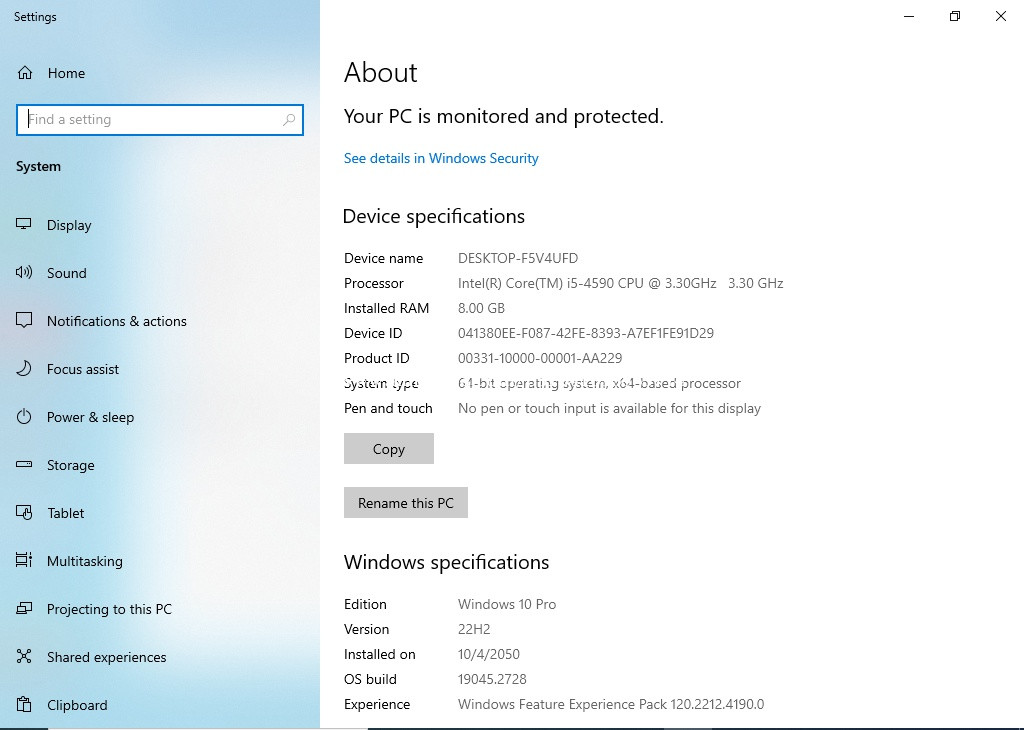The width and height of the screenshot is (1024, 730).
Task: Click the Rename this PC button
Action: [x=405, y=503]
